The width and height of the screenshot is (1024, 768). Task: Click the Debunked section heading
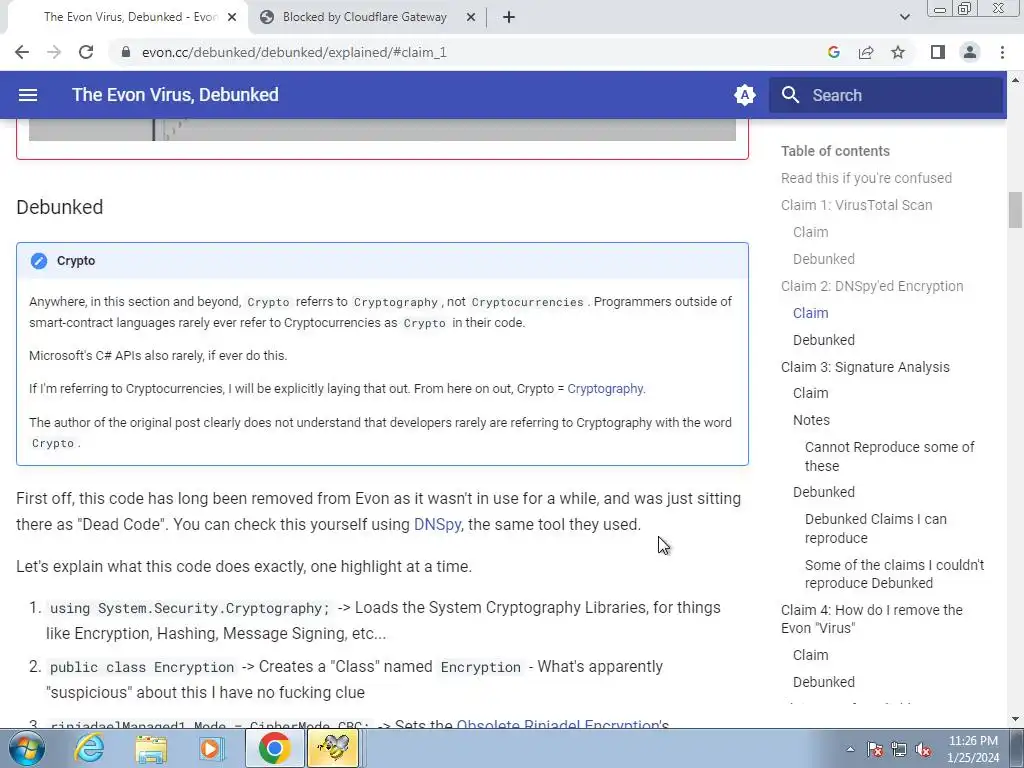point(60,208)
